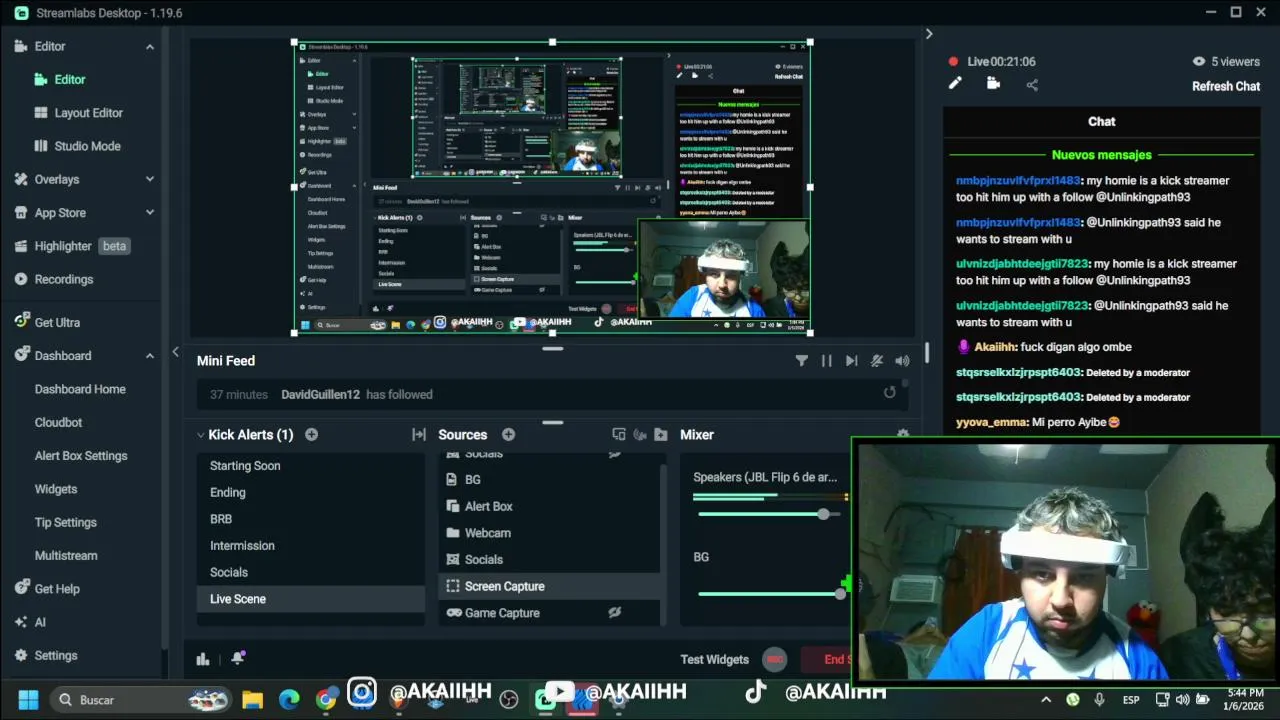Open the Kick Alerts scene collection dropdown
Image resolution: width=1280 pixels, height=720 pixels.
pyautogui.click(x=244, y=435)
